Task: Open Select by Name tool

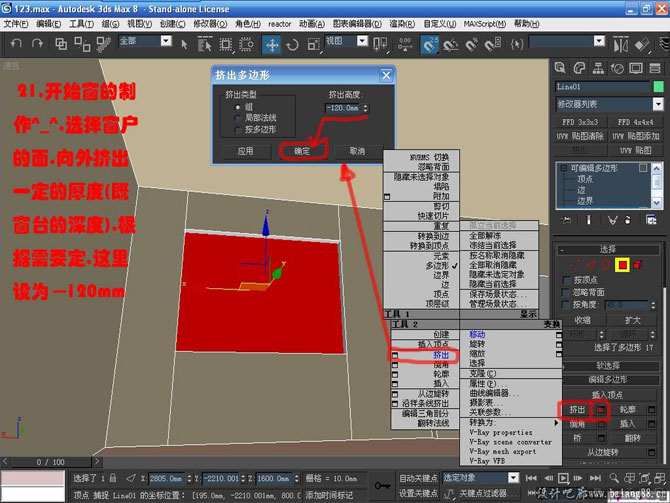Action: pos(204,44)
